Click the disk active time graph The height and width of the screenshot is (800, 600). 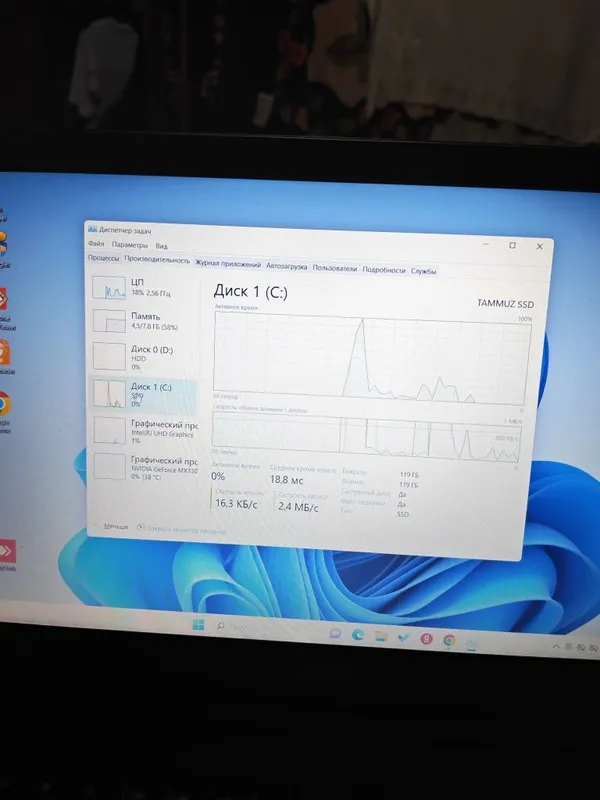point(372,359)
